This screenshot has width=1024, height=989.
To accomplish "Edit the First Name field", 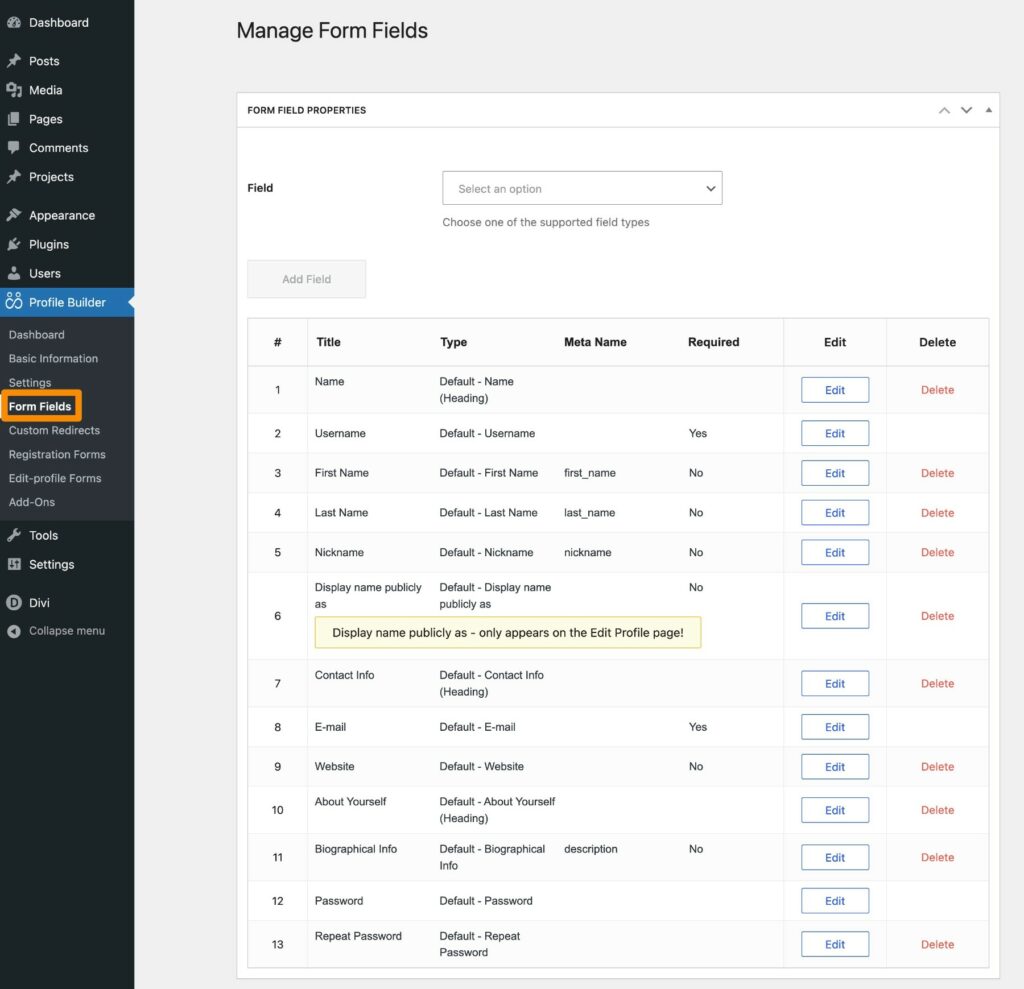I will pos(835,473).
